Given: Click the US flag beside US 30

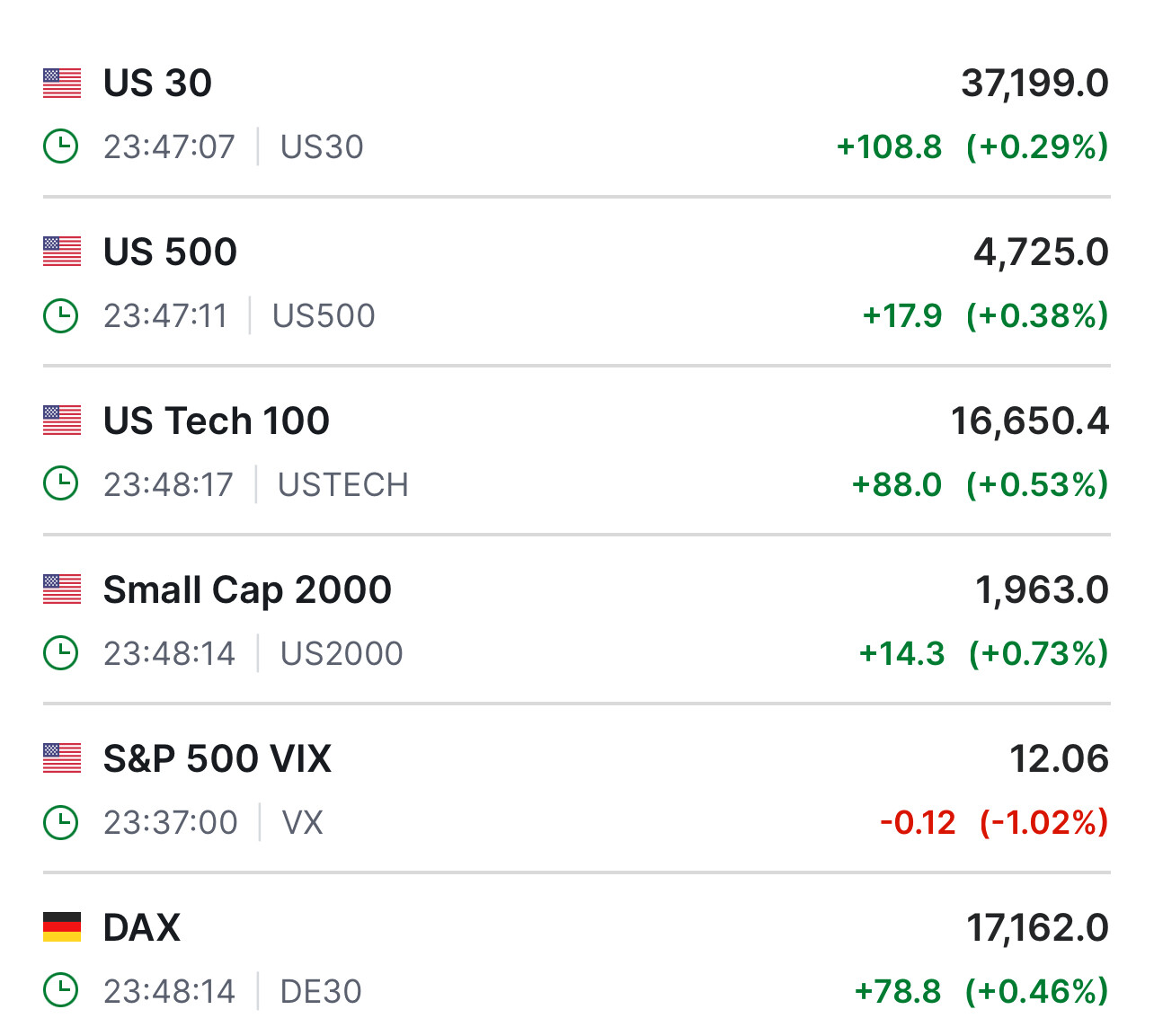Looking at the screenshot, I should [62, 84].
